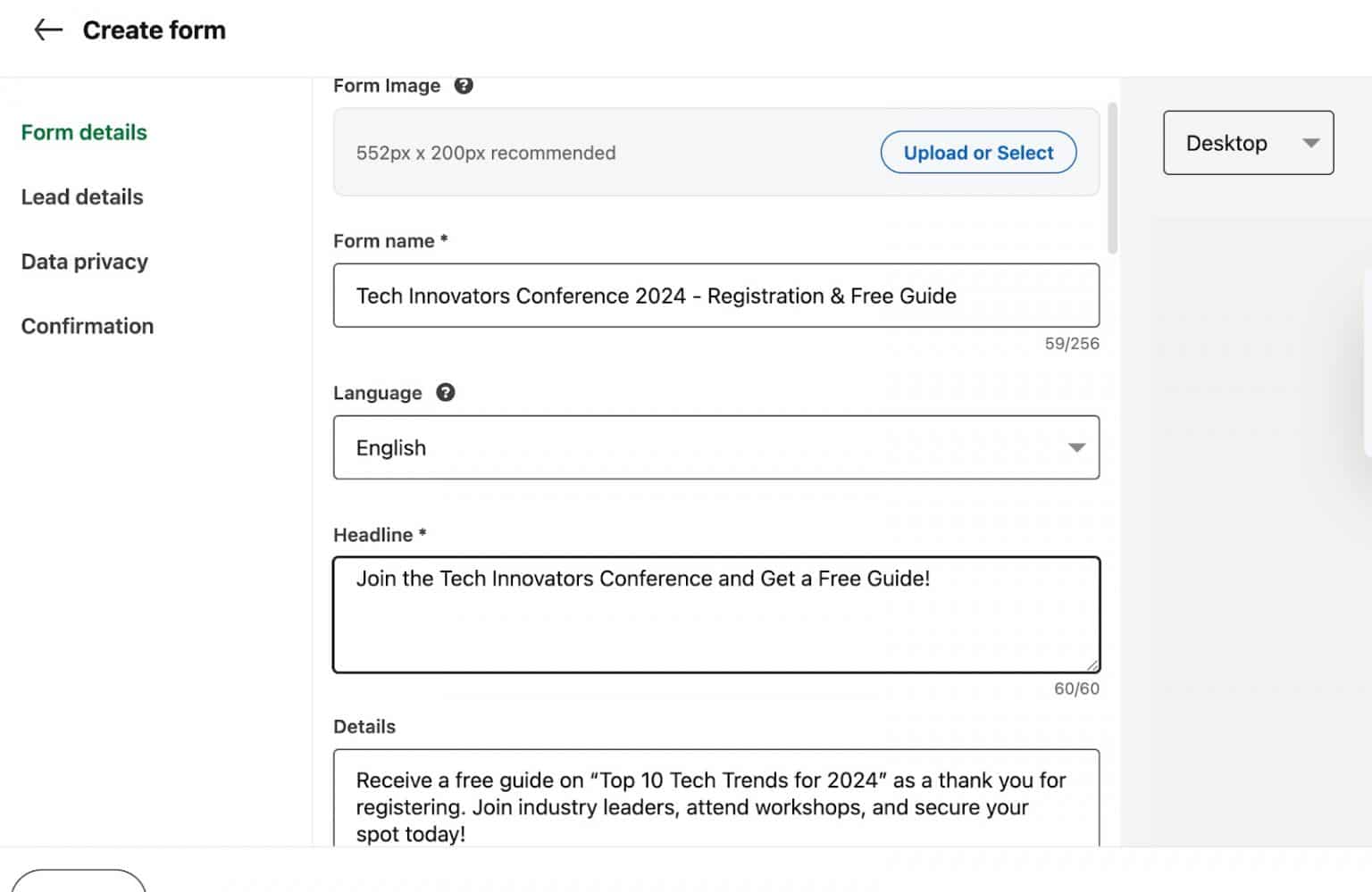
Task: Select the Confirmation section
Action: point(87,326)
